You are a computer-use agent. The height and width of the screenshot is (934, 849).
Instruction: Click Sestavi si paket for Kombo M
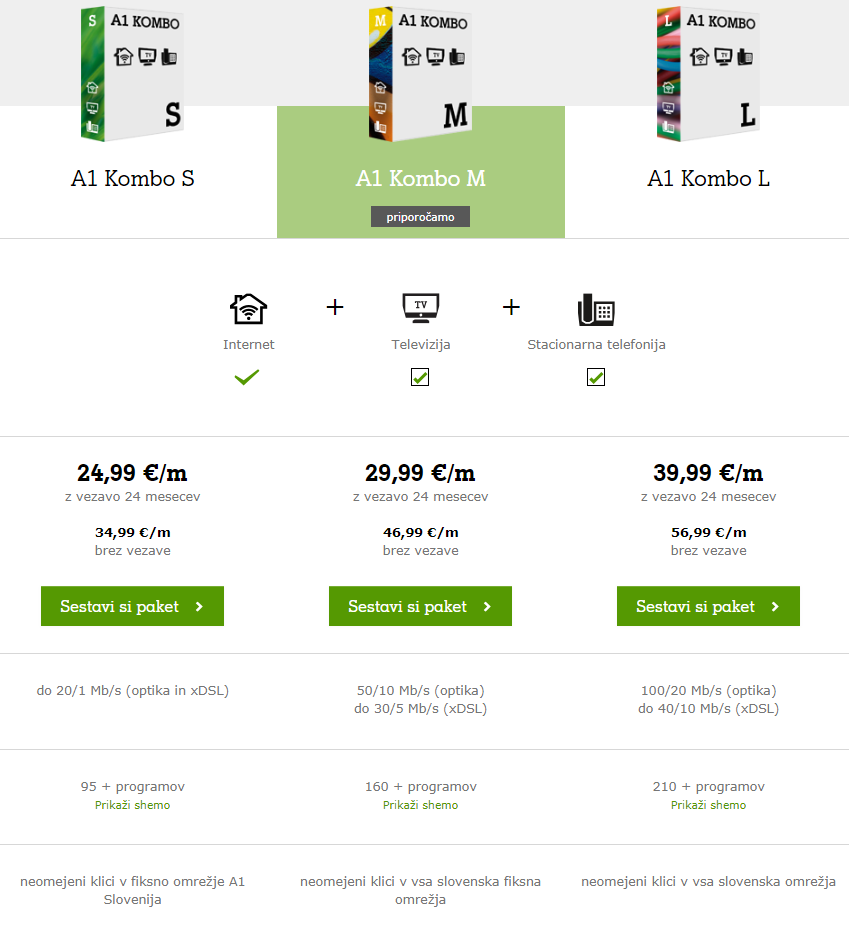[420, 606]
